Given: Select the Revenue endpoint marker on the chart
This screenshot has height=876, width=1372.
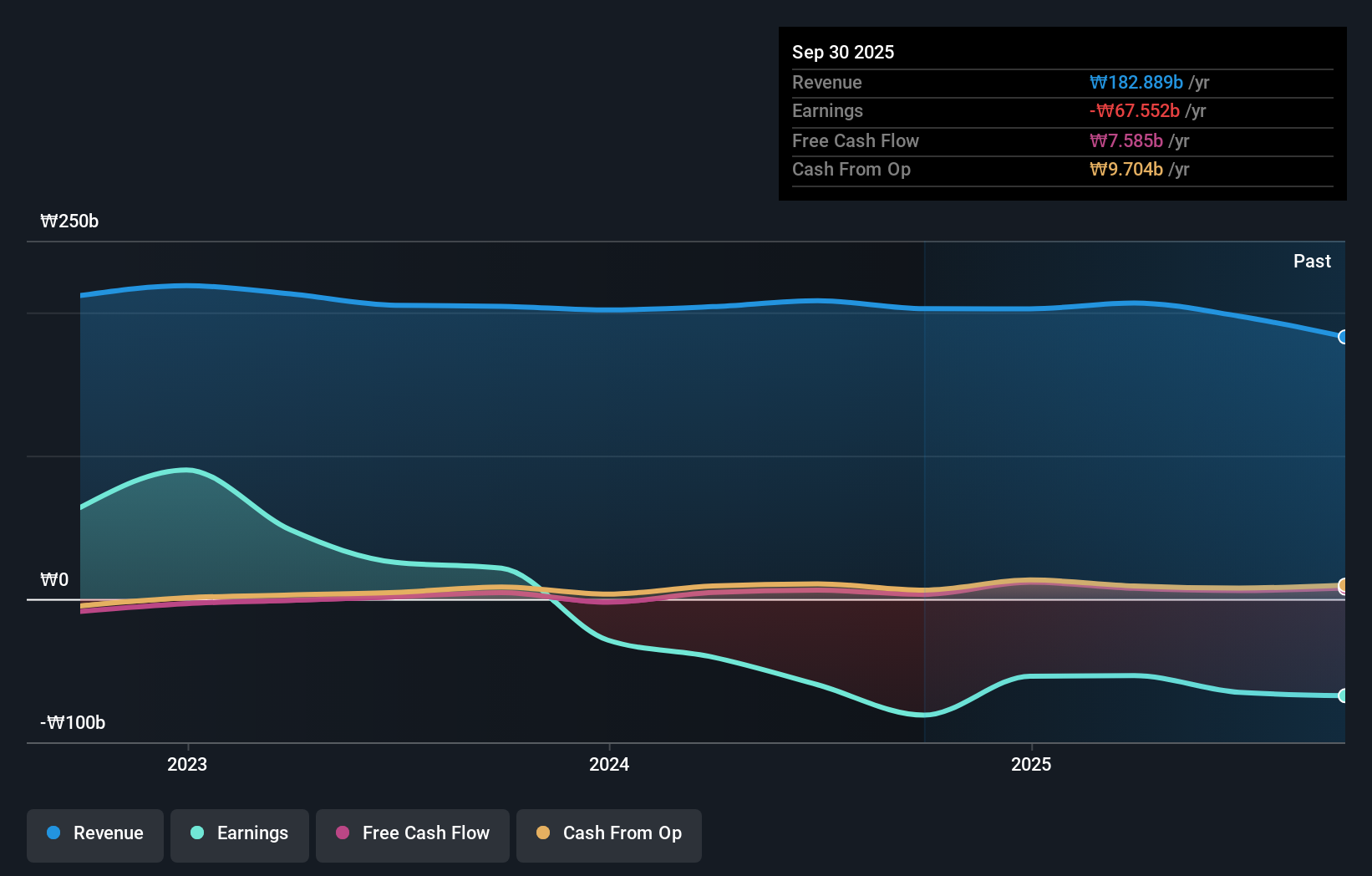Looking at the screenshot, I should [x=1343, y=338].
